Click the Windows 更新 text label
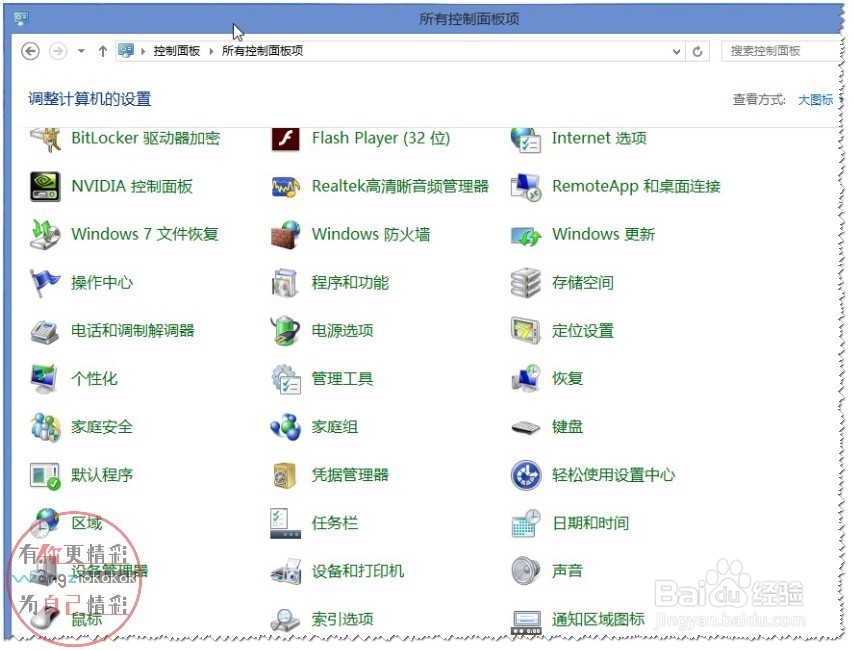This screenshot has height=650, width=854. click(603, 234)
